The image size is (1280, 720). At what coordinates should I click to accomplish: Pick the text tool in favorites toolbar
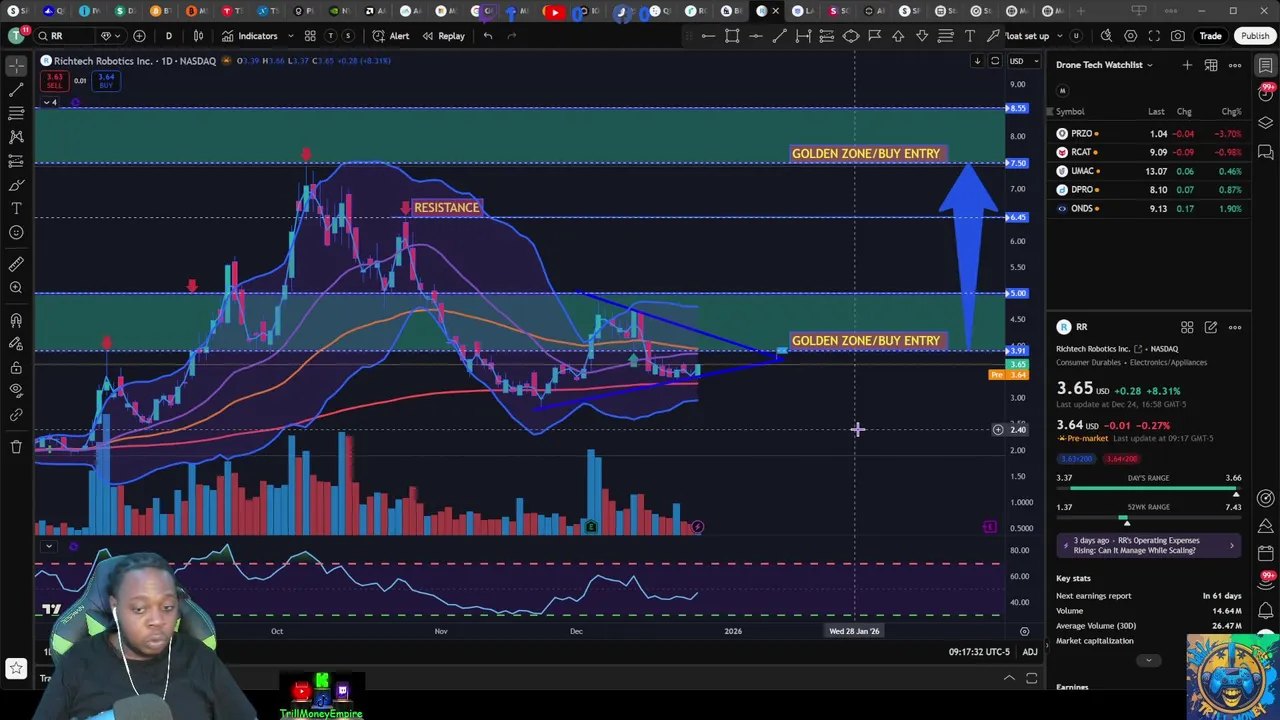(969, 36)
